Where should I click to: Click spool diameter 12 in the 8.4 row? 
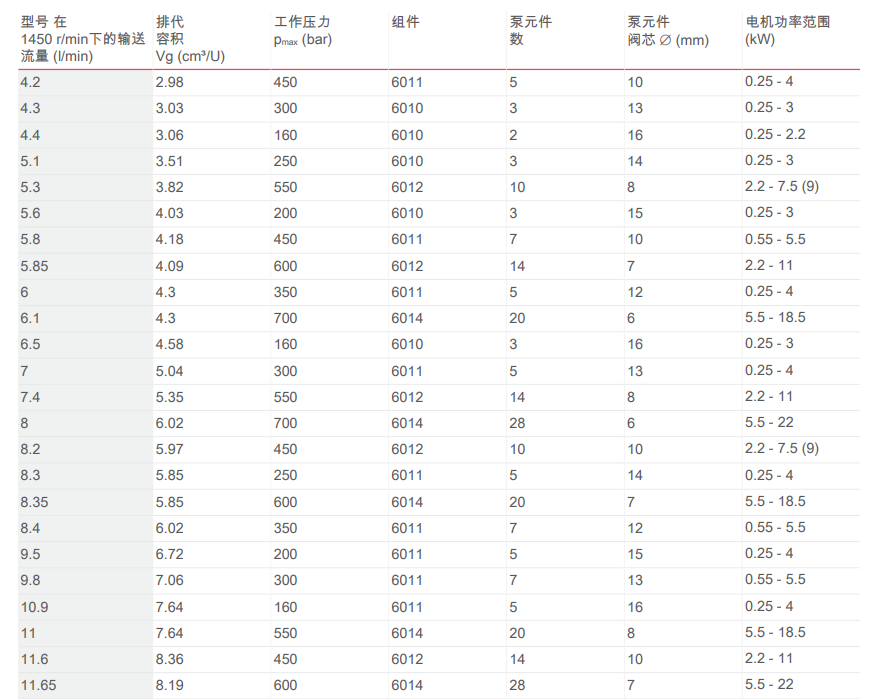[635, 529]
